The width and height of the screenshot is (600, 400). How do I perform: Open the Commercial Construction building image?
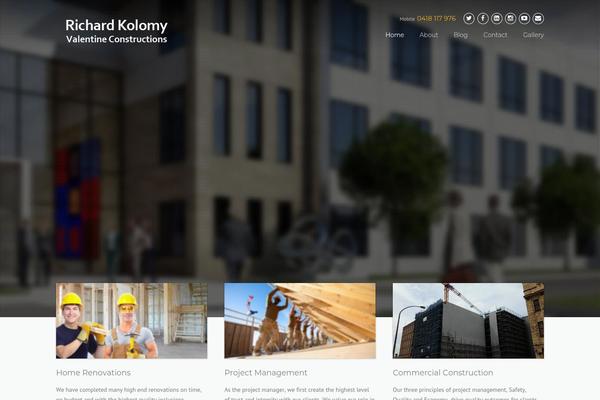point(468,321)
